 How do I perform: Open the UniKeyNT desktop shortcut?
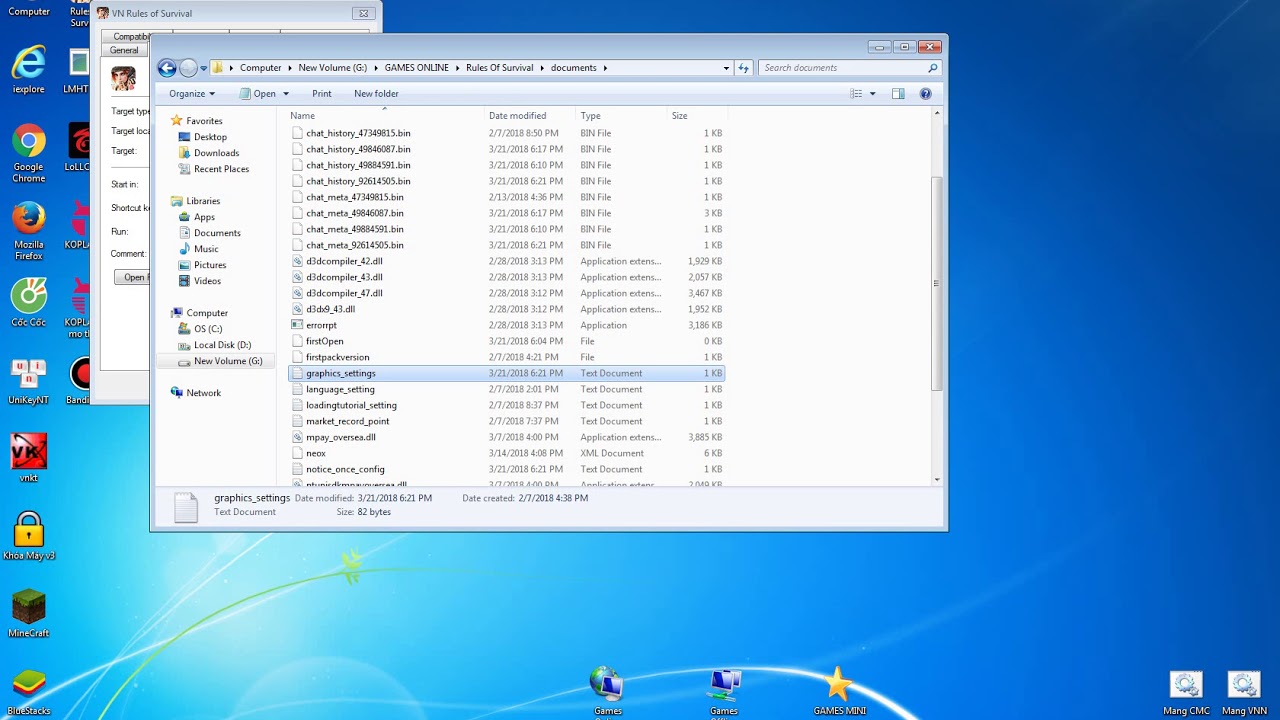[x=28, y=381]
